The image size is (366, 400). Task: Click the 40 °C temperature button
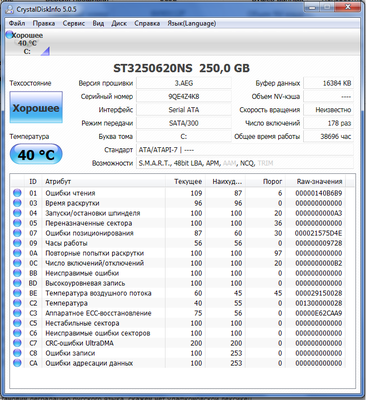[x=36, y=154]
